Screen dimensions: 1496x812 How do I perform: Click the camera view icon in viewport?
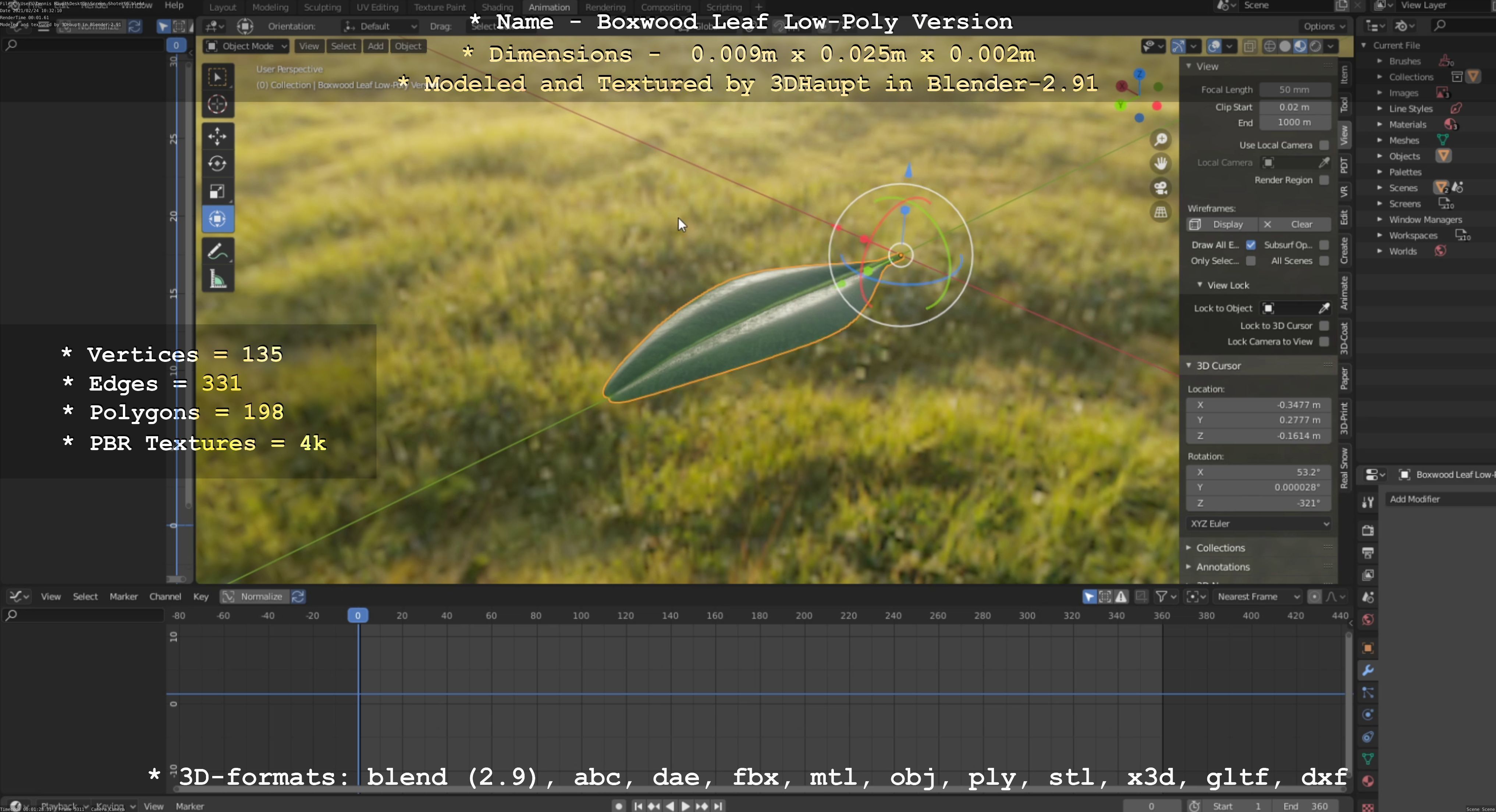coord(1160,188)
